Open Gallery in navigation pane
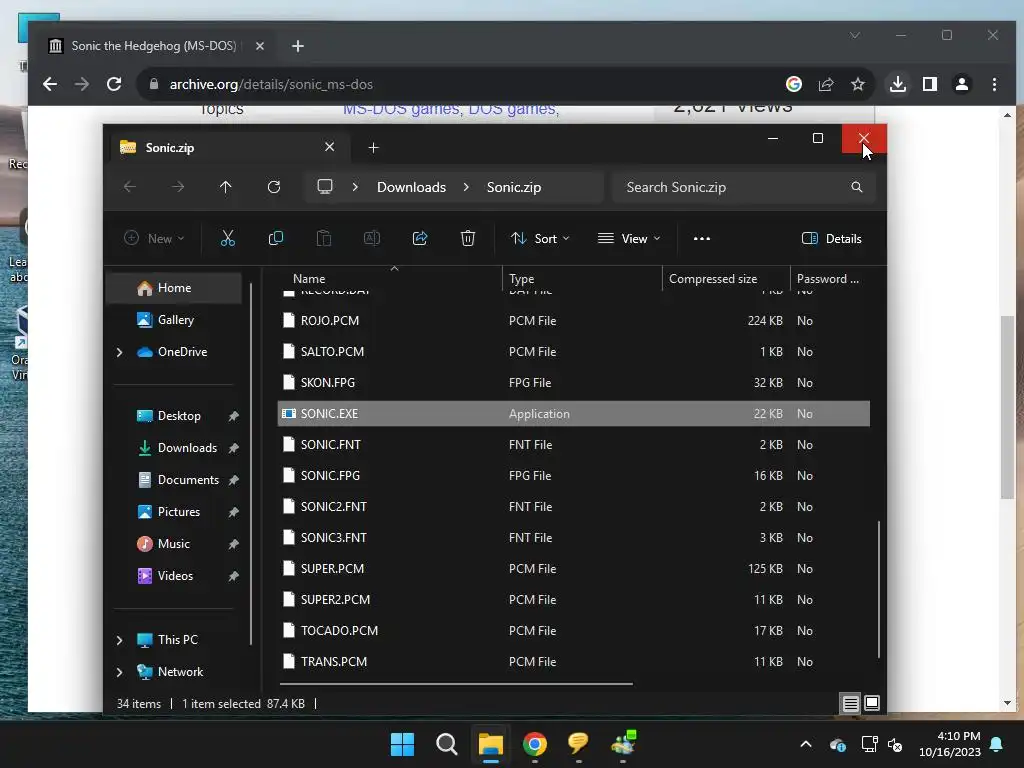This screenshot has width=1024, height=768. pyautogui.click(x=176, y=320)
